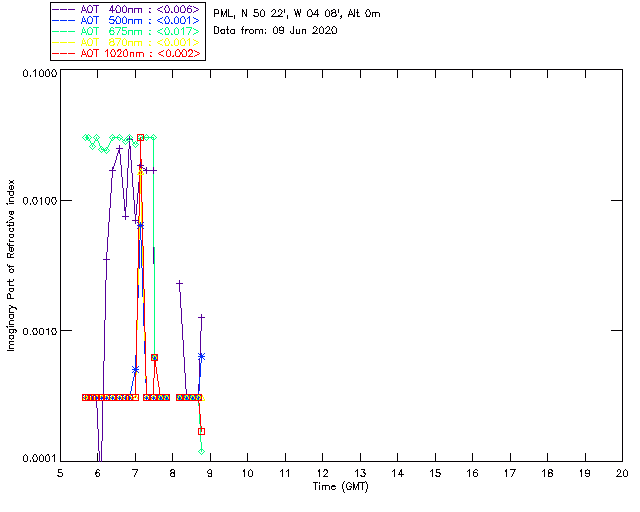This screenshot has height=512, width=640.
Task: Click the y-axis label 0.1000
Action: coord(40,73)
